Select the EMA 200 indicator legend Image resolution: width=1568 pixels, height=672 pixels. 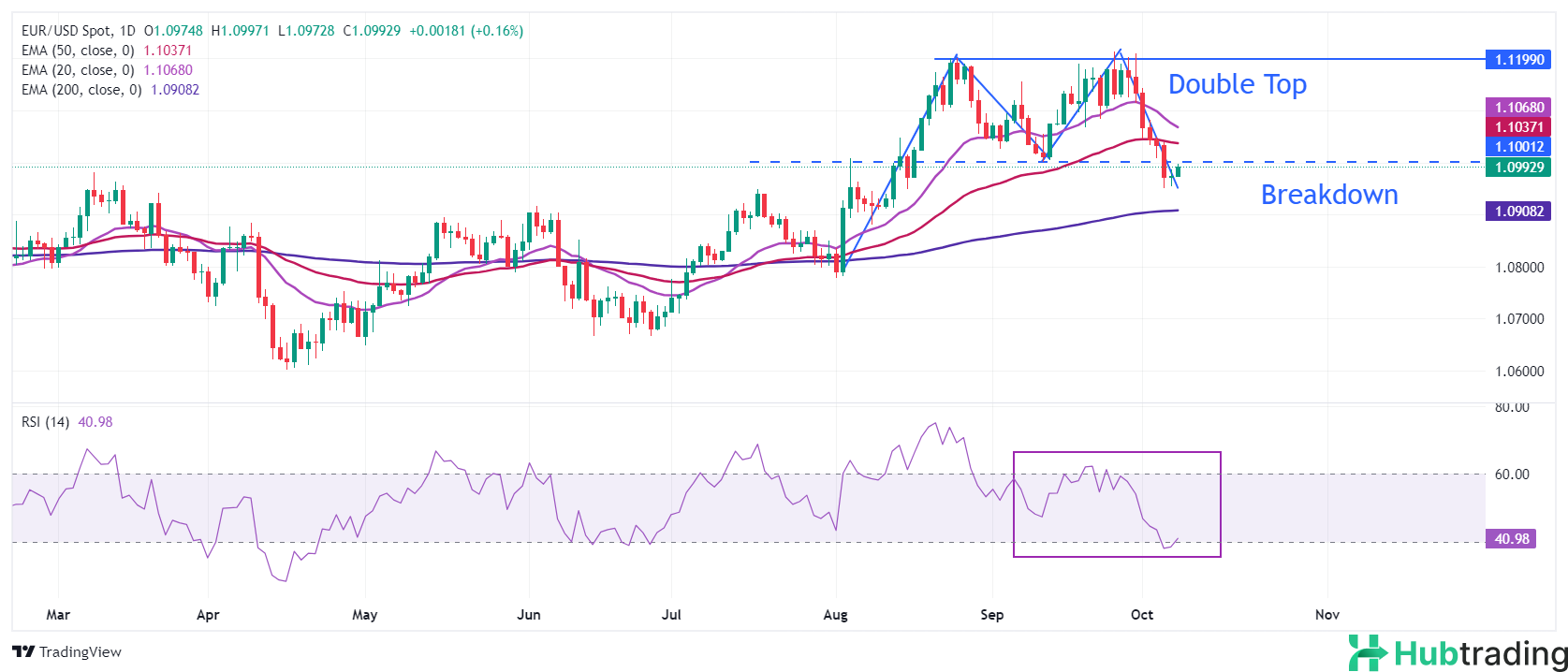(x=81, y=90)
